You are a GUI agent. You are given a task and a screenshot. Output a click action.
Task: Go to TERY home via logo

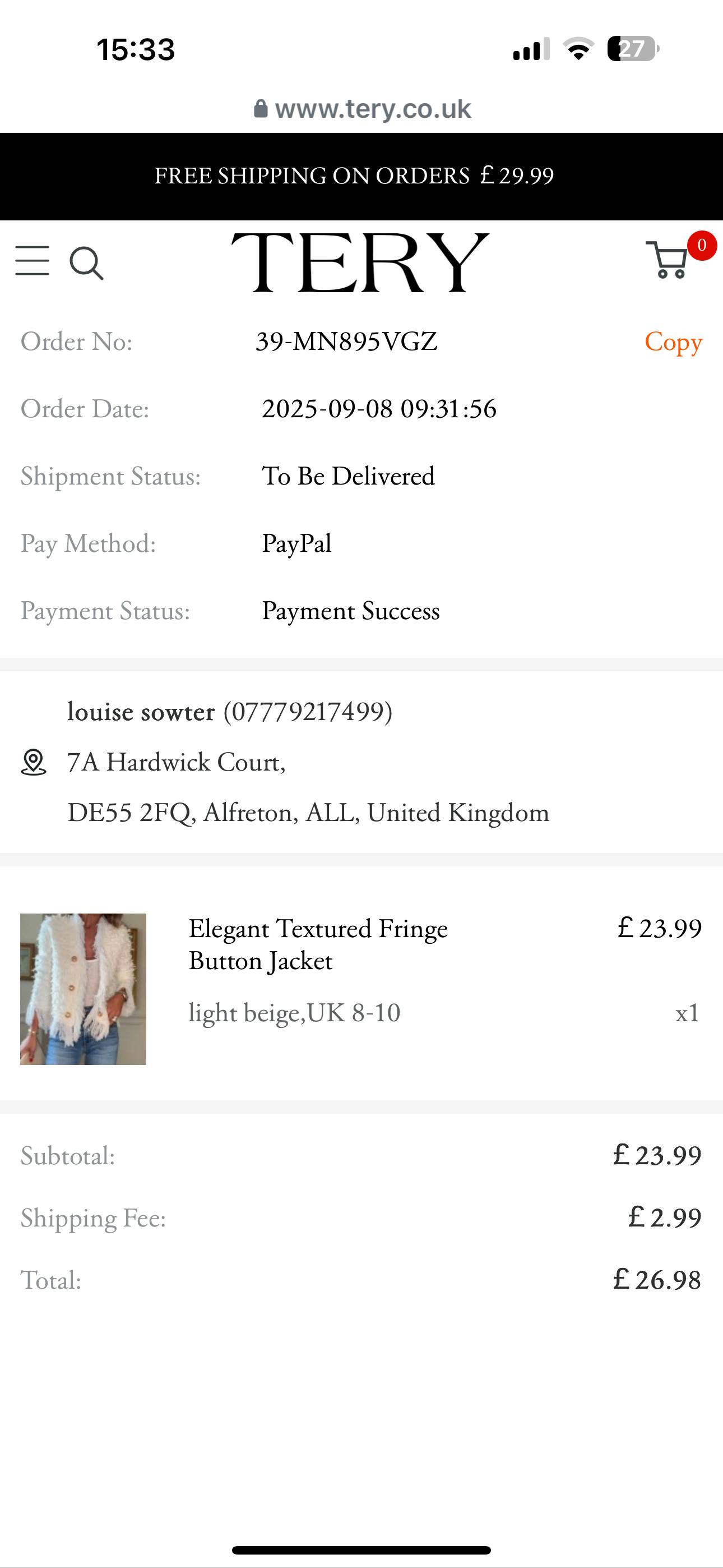[x=360, y=262]
